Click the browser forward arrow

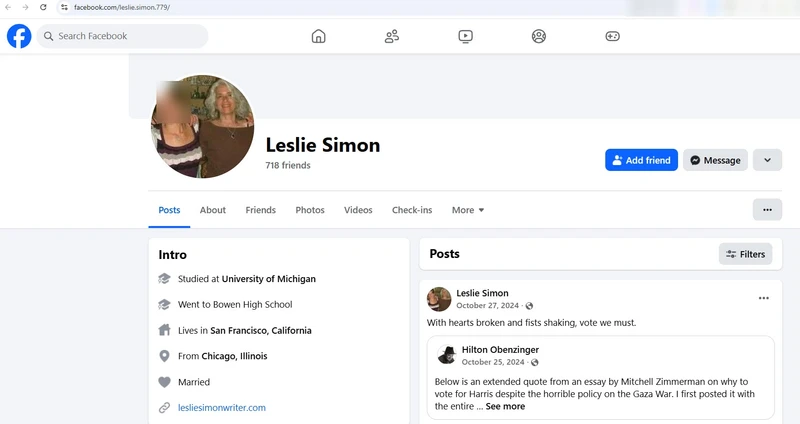tap(25, 7)
